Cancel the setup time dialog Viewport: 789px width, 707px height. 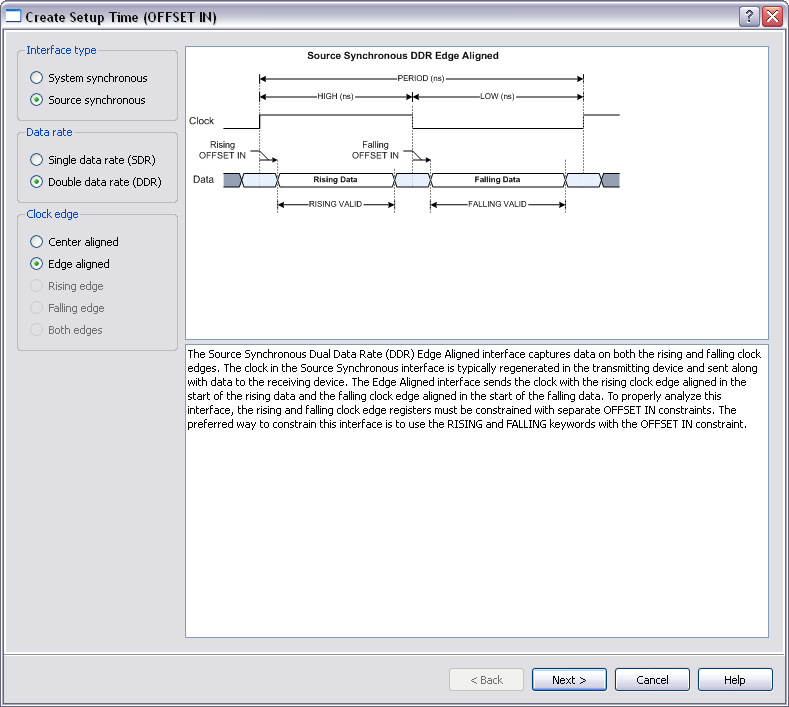point(652,680)
